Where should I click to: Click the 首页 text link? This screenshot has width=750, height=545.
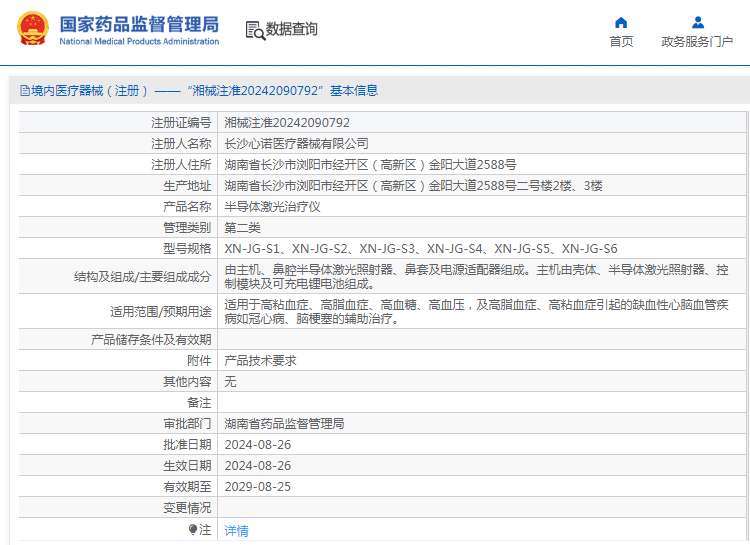(x=621, y=42)
